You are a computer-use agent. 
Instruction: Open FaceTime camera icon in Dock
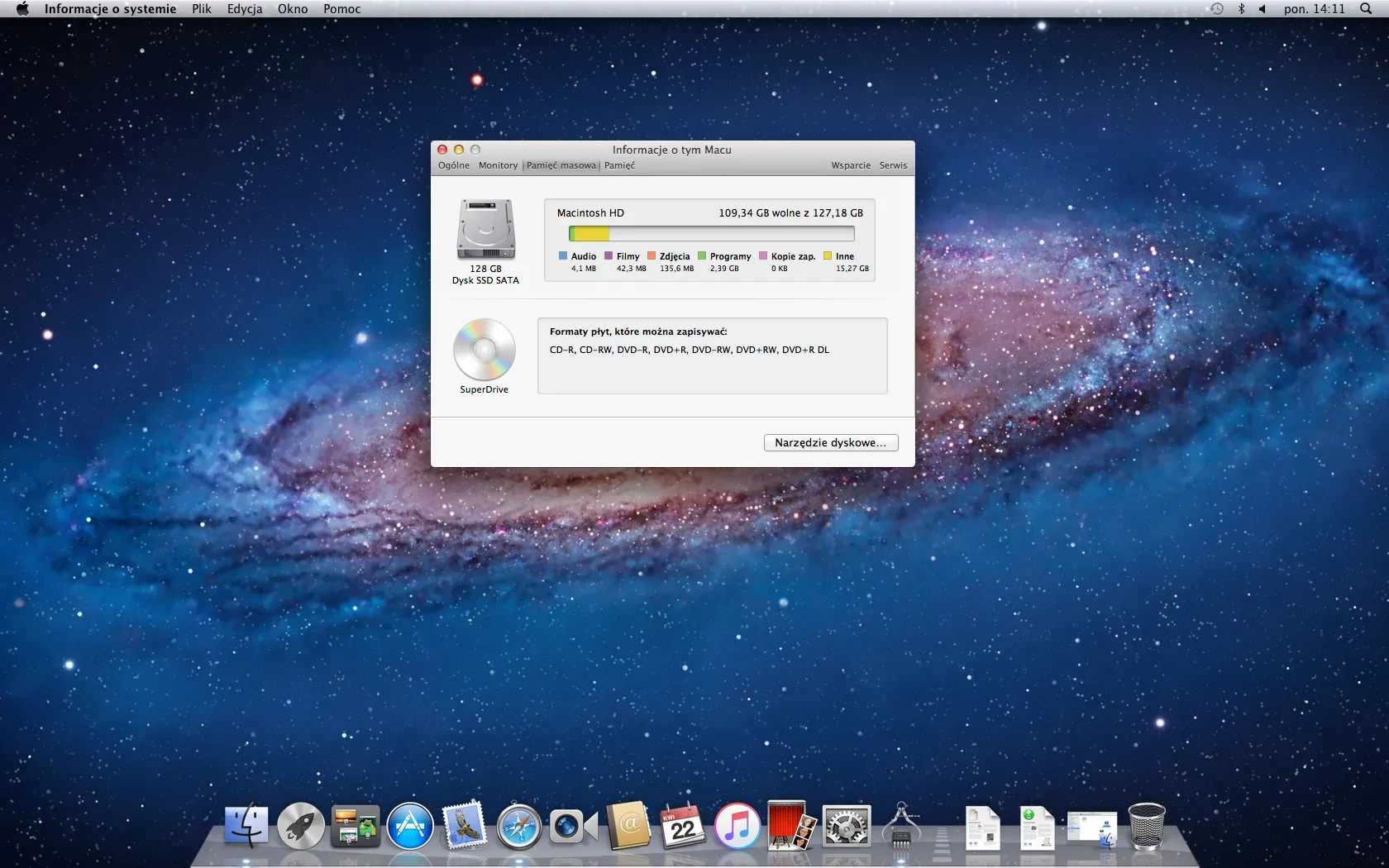click(x=573, y=827)
